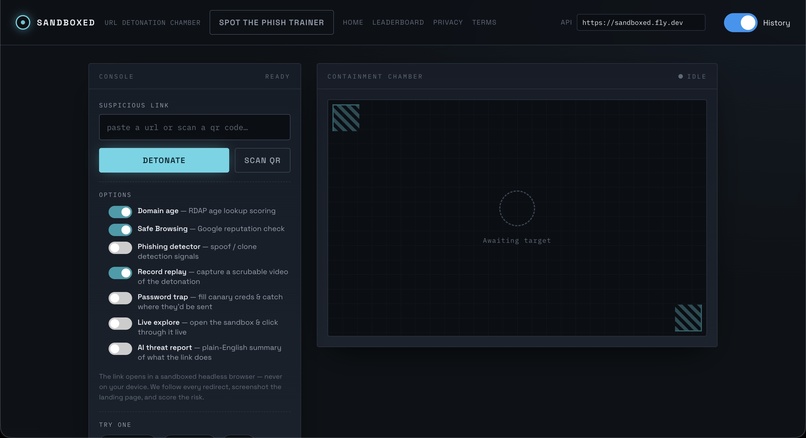Image resolution: width=806 pixels, height=438 pixels.
Task: Click the 'Domain age' label text
Action: point(158,211)
